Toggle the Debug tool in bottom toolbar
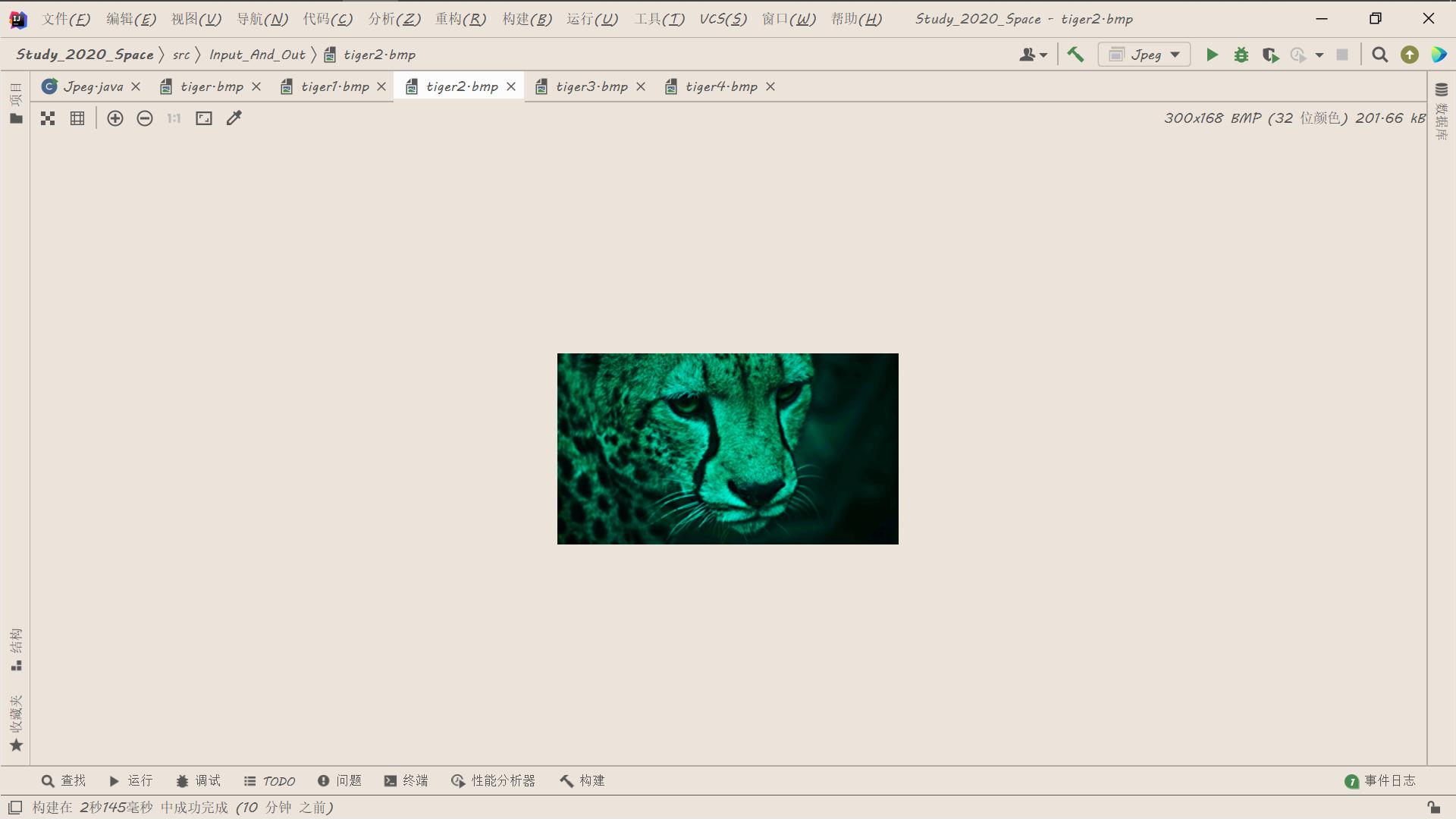1456x819 pixels. click(x=196, y=780)
